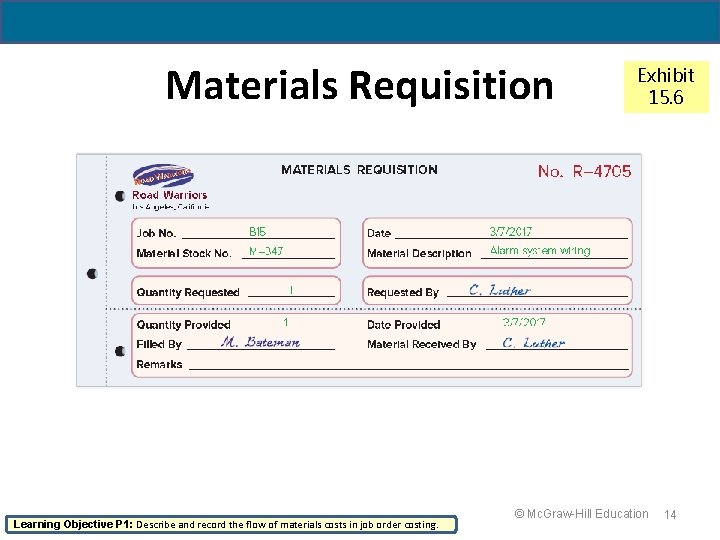Click the Remarks label
The image size is (720, 540).
(159, 364)
